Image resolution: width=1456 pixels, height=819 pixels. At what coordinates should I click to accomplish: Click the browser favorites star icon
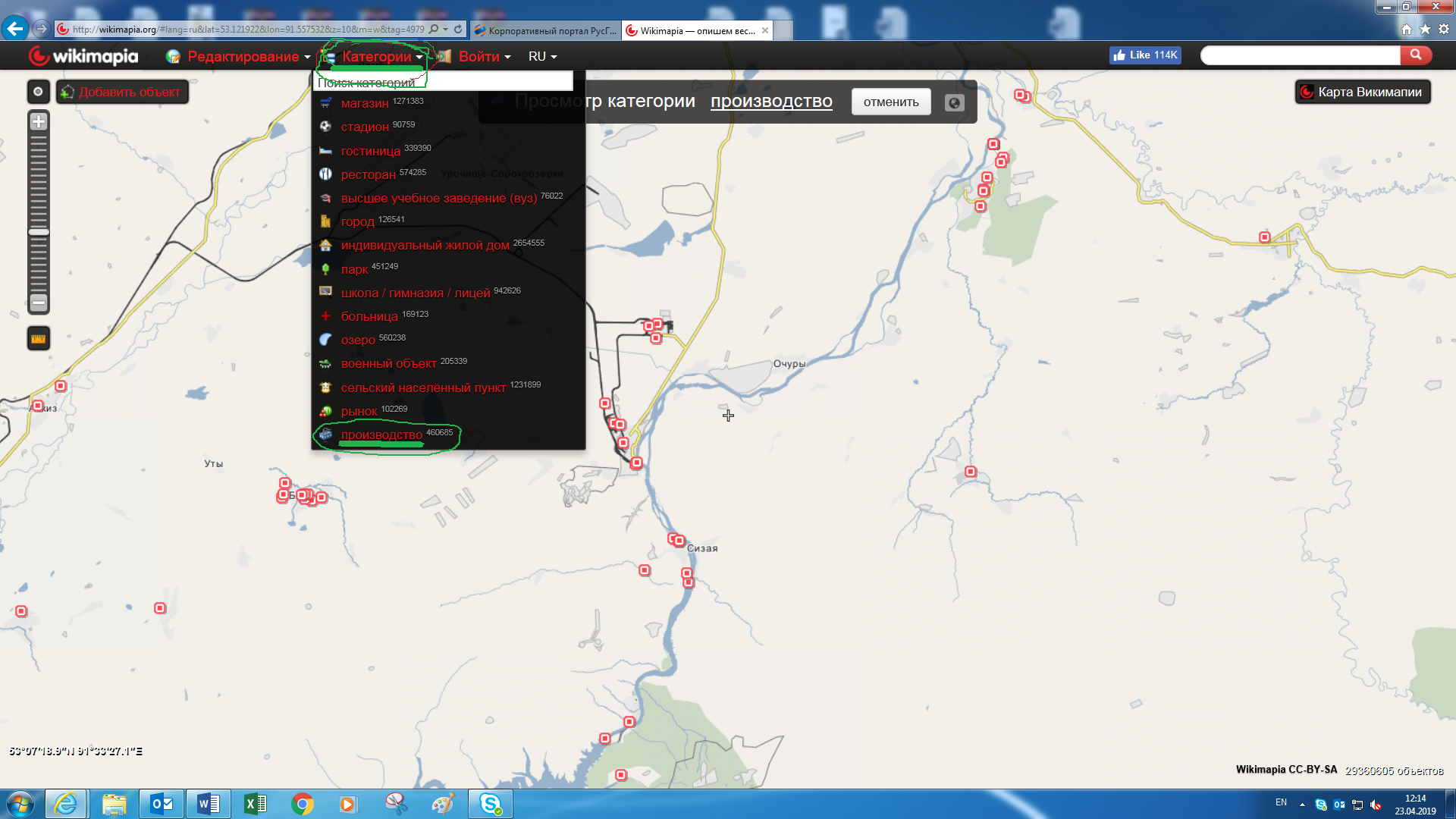pyautogui.click(x=1426, y=30)
